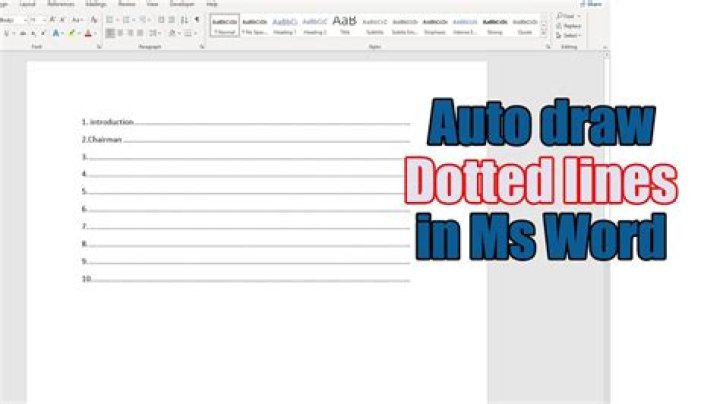
Task: Open the Change Case Aa menu
Action: click(x=77, y=20)
